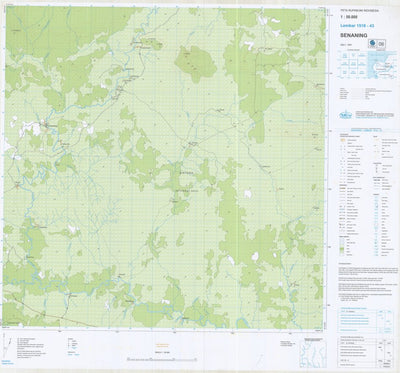This screenshot has width=400, height=373.
Task: Click the blue location overview map in the margin
Action: tap(382, 64)
